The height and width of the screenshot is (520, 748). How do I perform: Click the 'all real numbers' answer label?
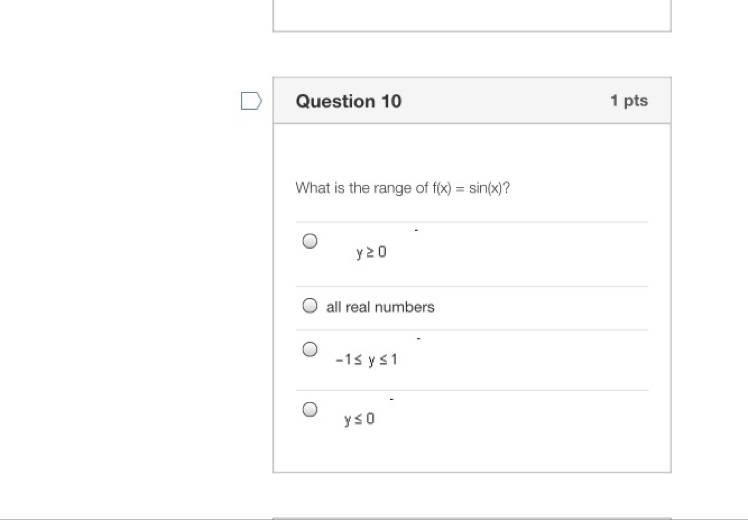pyautogui.click(x=380, y=307)
